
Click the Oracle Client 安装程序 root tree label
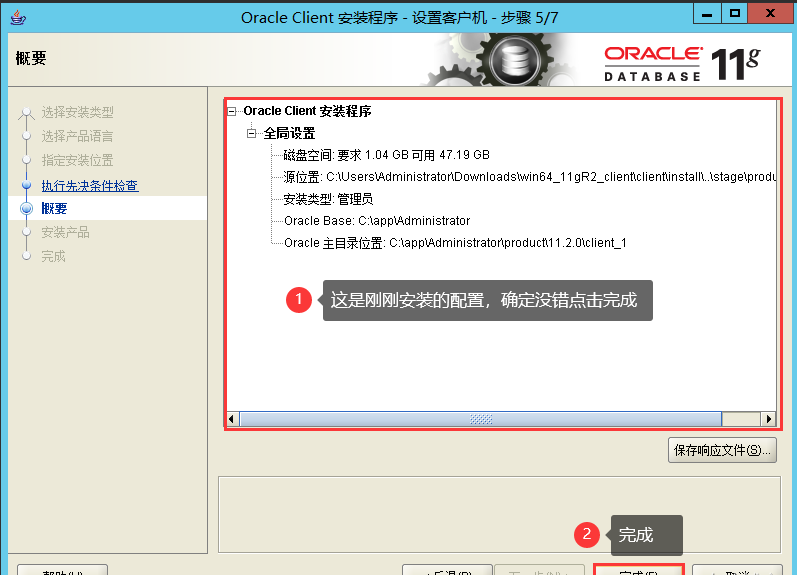[308, 111]
